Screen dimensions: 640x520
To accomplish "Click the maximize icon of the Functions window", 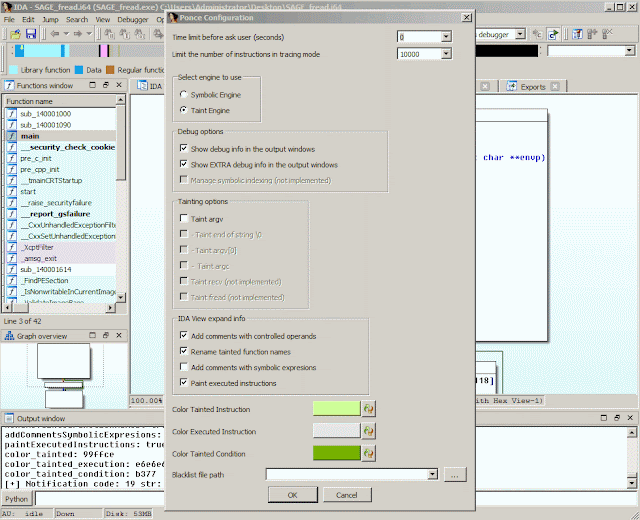I will click(92, 85).
